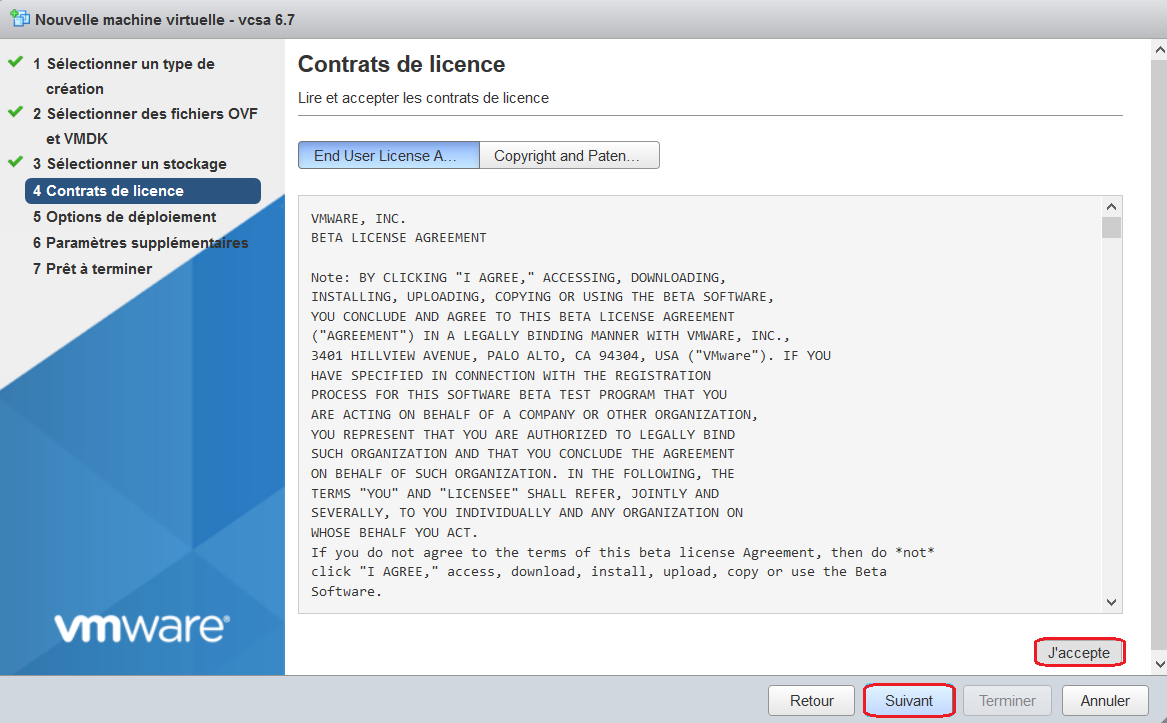Click the "WHOSE BEHALF YOU ACT." line
Screen dimensions: 1167x723
(x=394, y=532)
